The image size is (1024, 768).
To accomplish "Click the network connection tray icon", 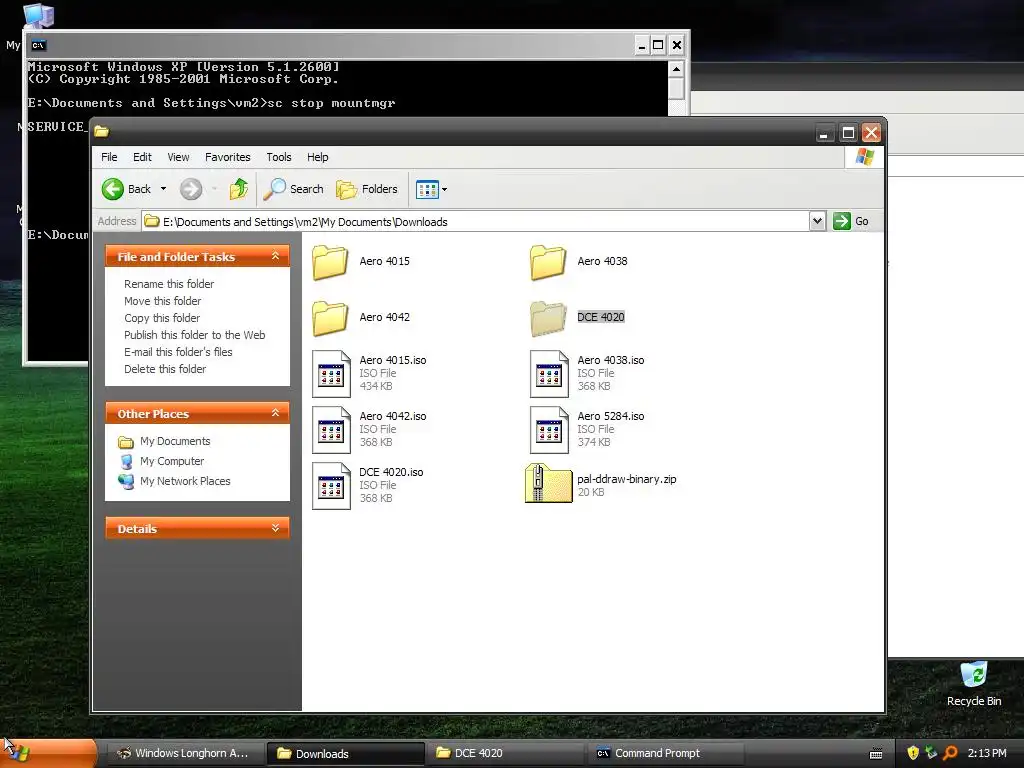I will 931,753.
